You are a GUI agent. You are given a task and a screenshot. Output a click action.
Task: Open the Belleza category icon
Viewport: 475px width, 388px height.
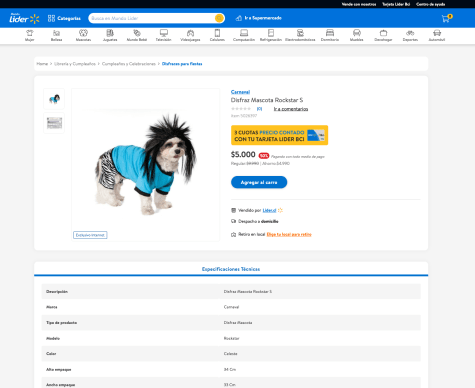pyautogui.click(x=56, y=35)
